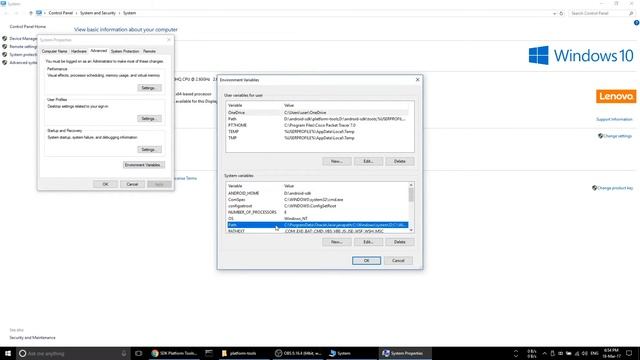Select the OS system variable row
The height and width of the screenshot is (360, 640).
tap(318, 218)
